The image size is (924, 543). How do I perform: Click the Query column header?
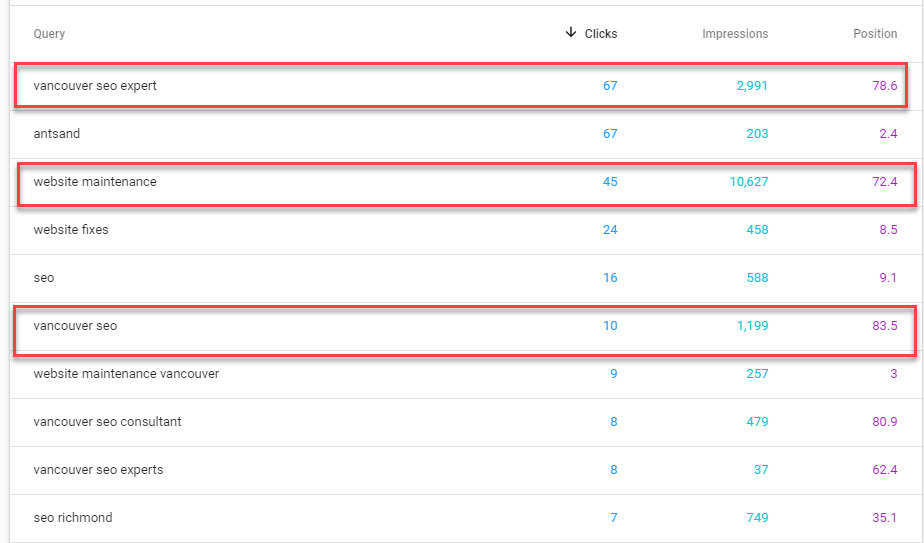pyautogui.click(x=49, y=34)
